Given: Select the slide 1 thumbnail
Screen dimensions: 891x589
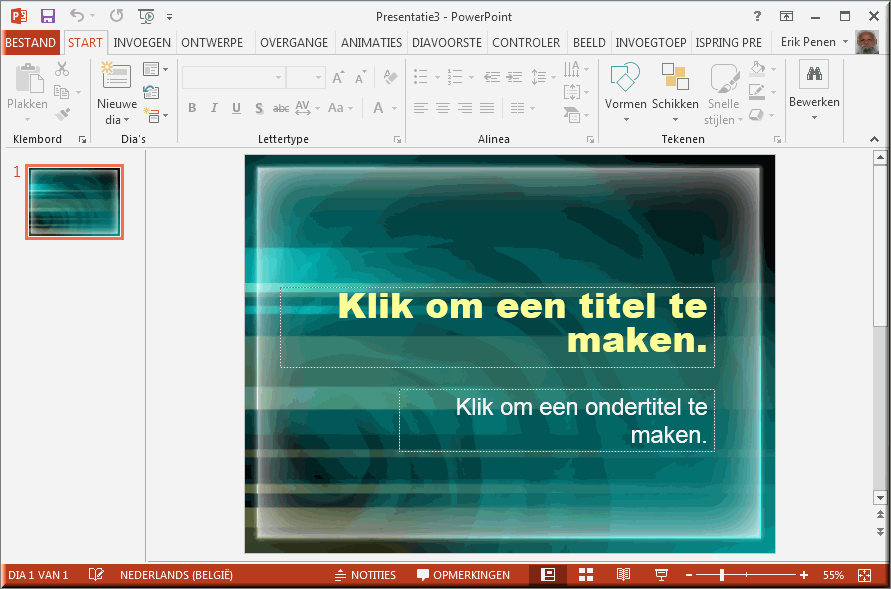Looking at the screenshot, I should pyautogui.click(x=74, y=201).
